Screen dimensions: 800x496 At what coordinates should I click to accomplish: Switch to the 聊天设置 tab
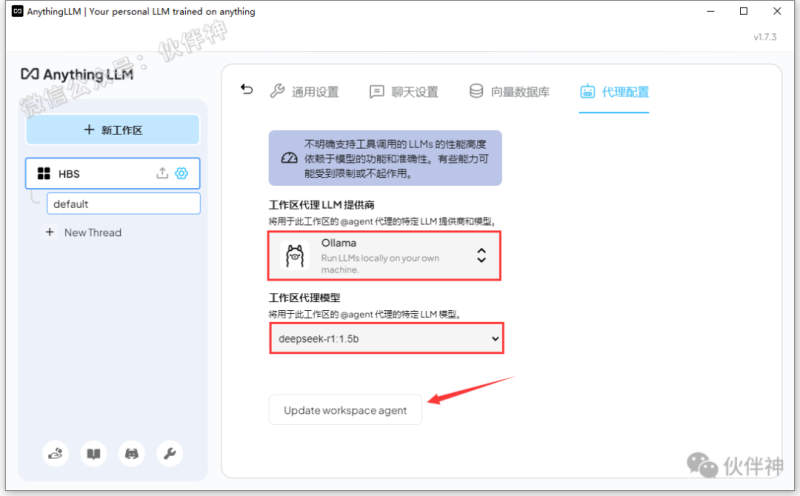(403, 92)
